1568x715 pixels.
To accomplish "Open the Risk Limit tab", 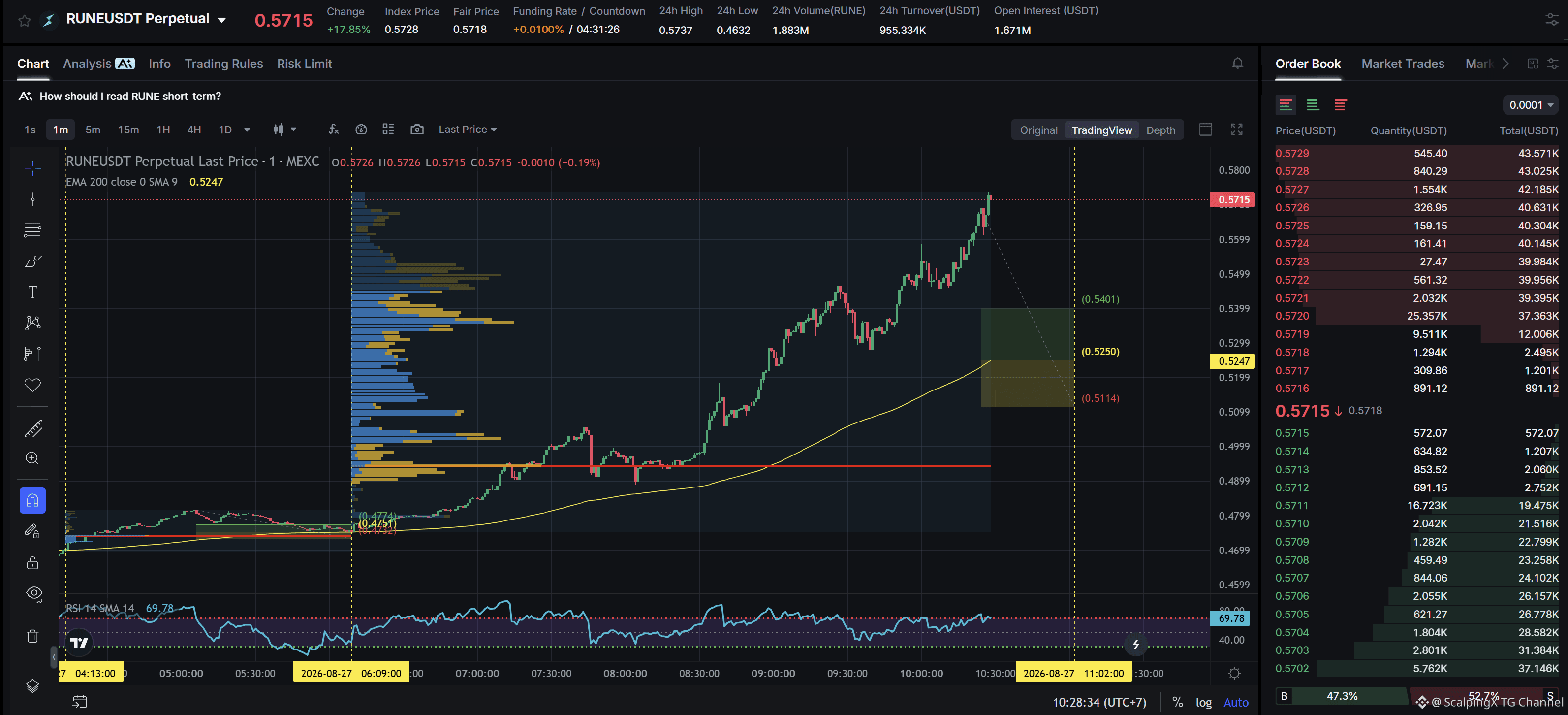I will click(x=304, y=64).
